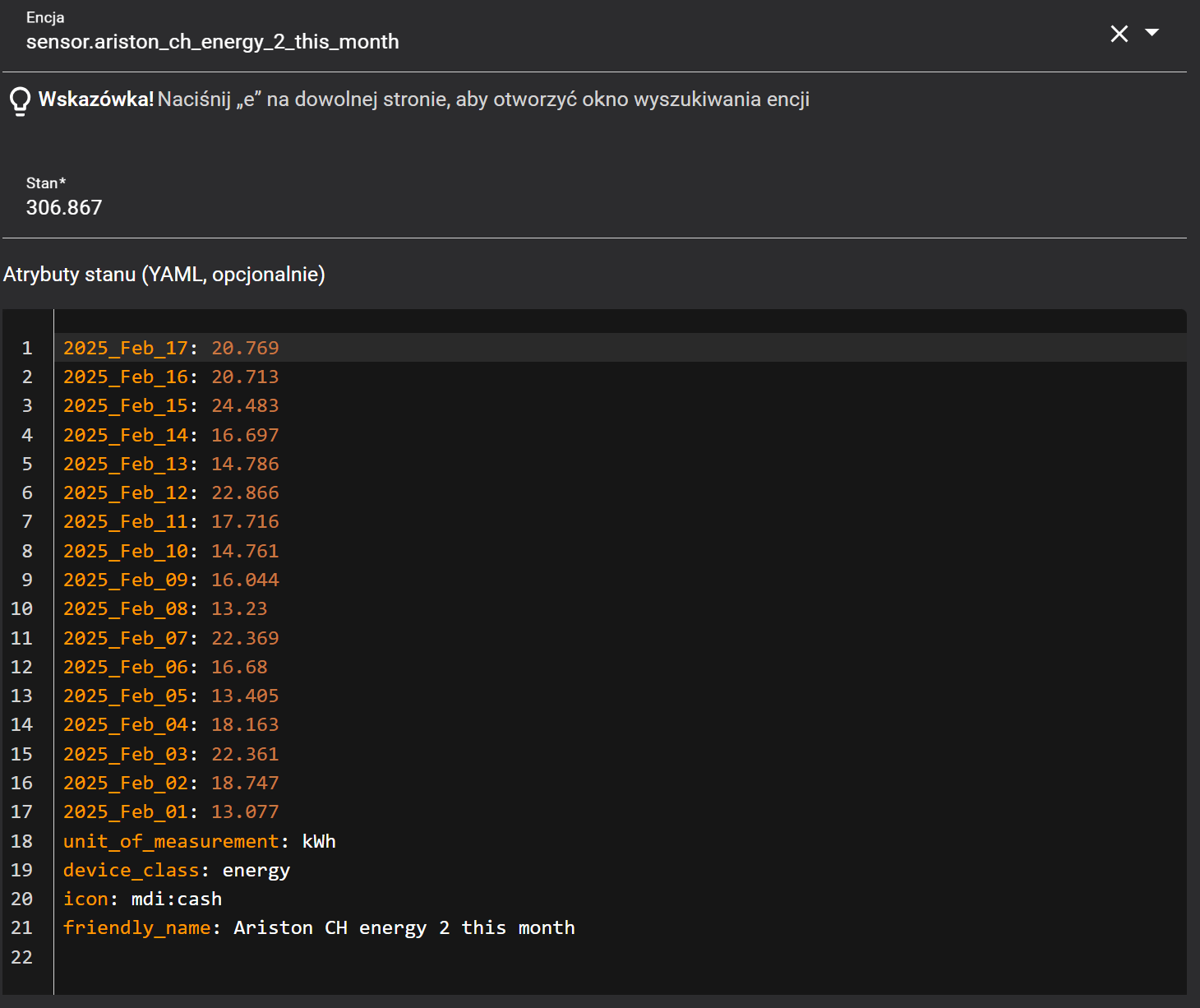Click the value 20.713 for 2025_Feb_16
The image size is (1200, 1008).
[245, 377]
